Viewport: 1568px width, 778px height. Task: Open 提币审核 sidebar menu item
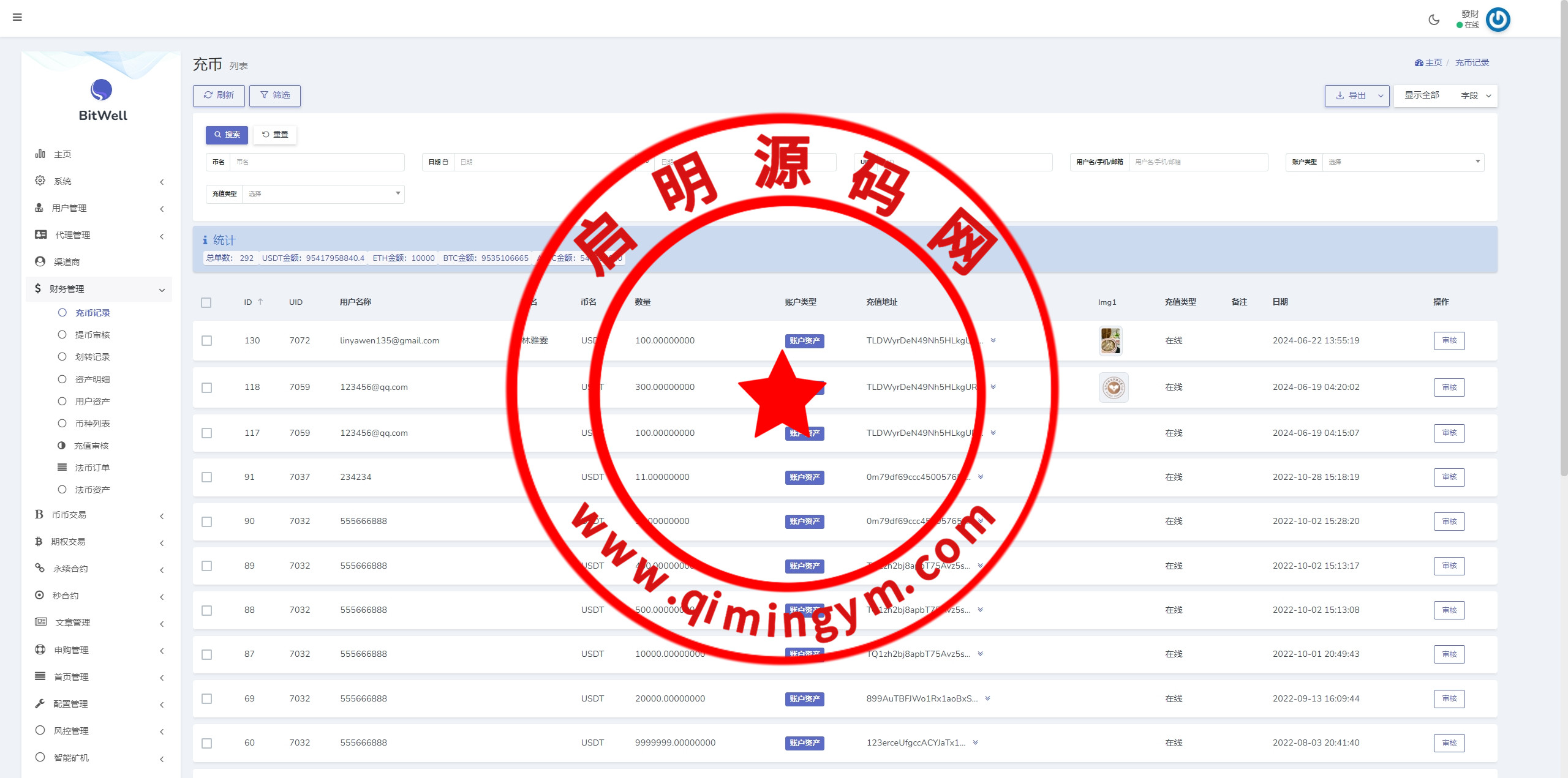click(x=92, y=335)
